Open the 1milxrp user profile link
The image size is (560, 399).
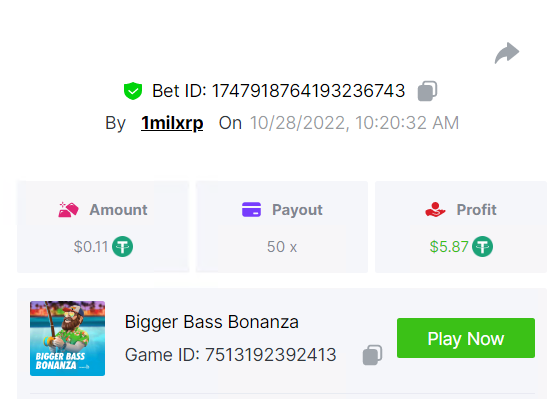click(172, 123)
